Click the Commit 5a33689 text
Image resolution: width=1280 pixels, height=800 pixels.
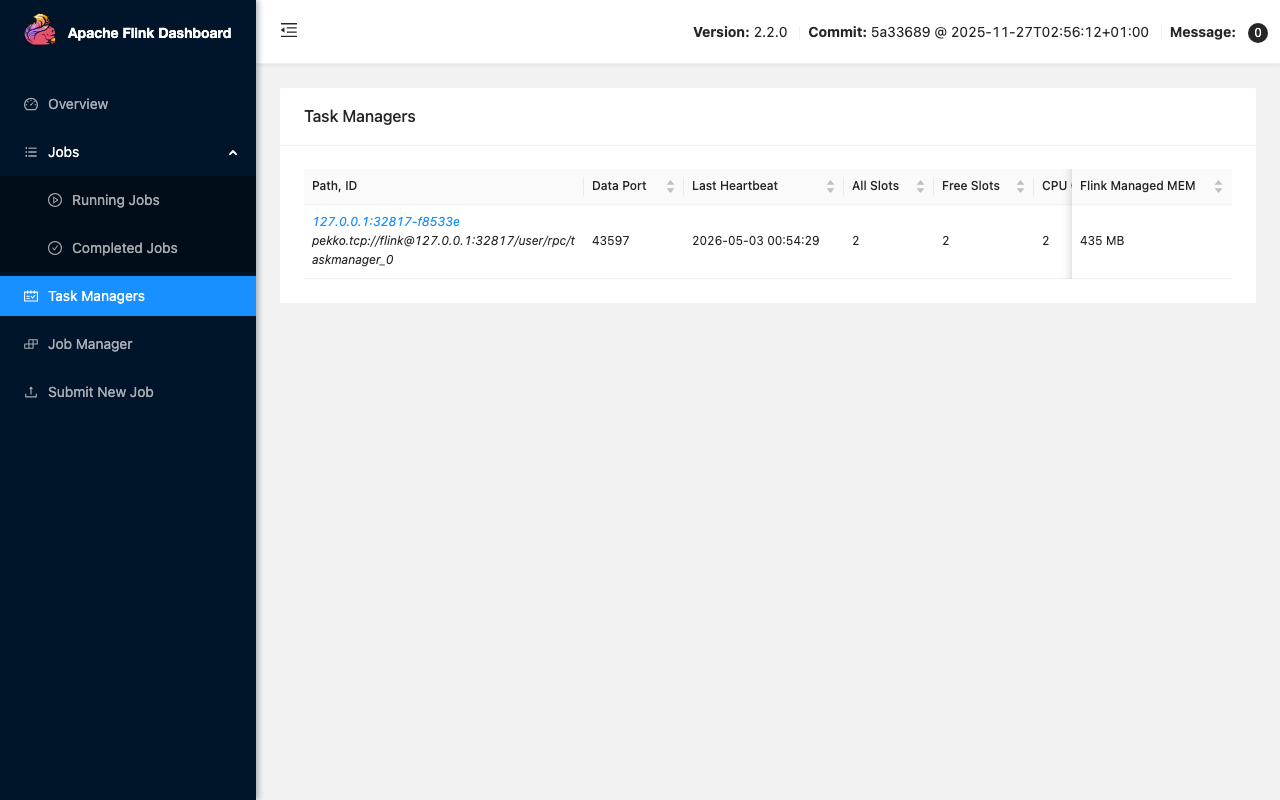point(979,32)
